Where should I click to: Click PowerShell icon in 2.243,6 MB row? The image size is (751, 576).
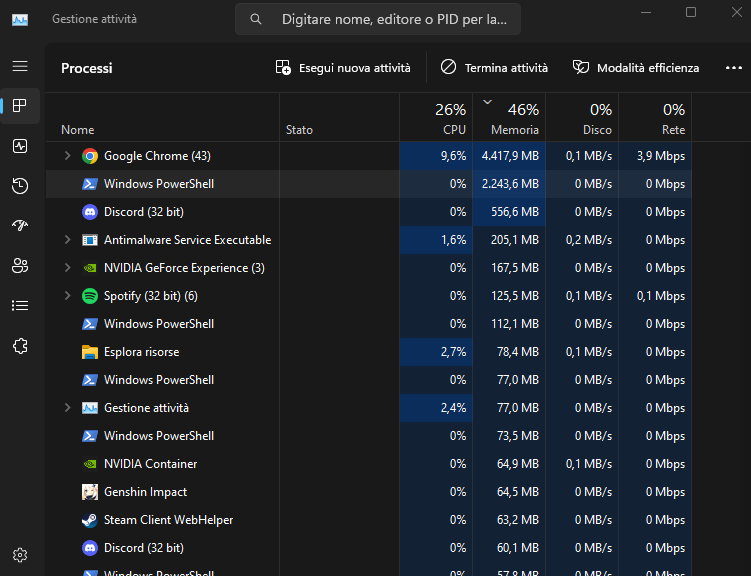[90, 184]
